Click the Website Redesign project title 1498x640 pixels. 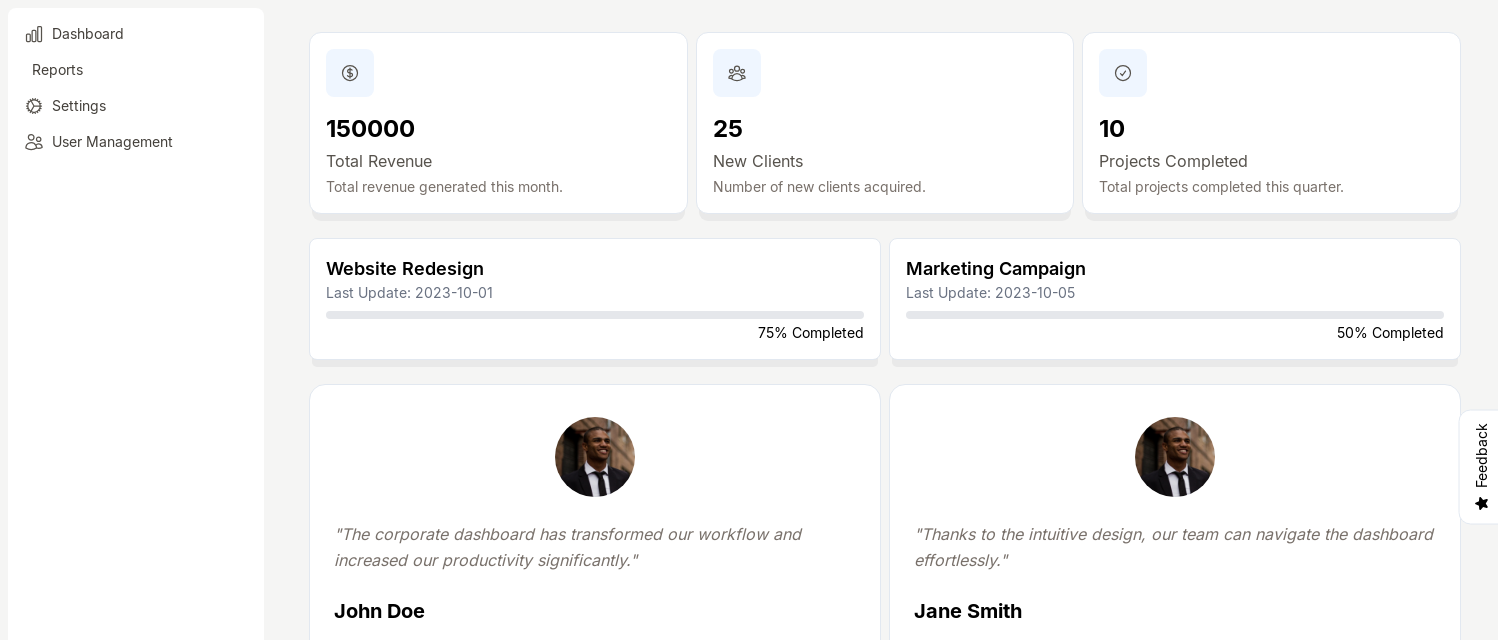[x=405, y=269]
